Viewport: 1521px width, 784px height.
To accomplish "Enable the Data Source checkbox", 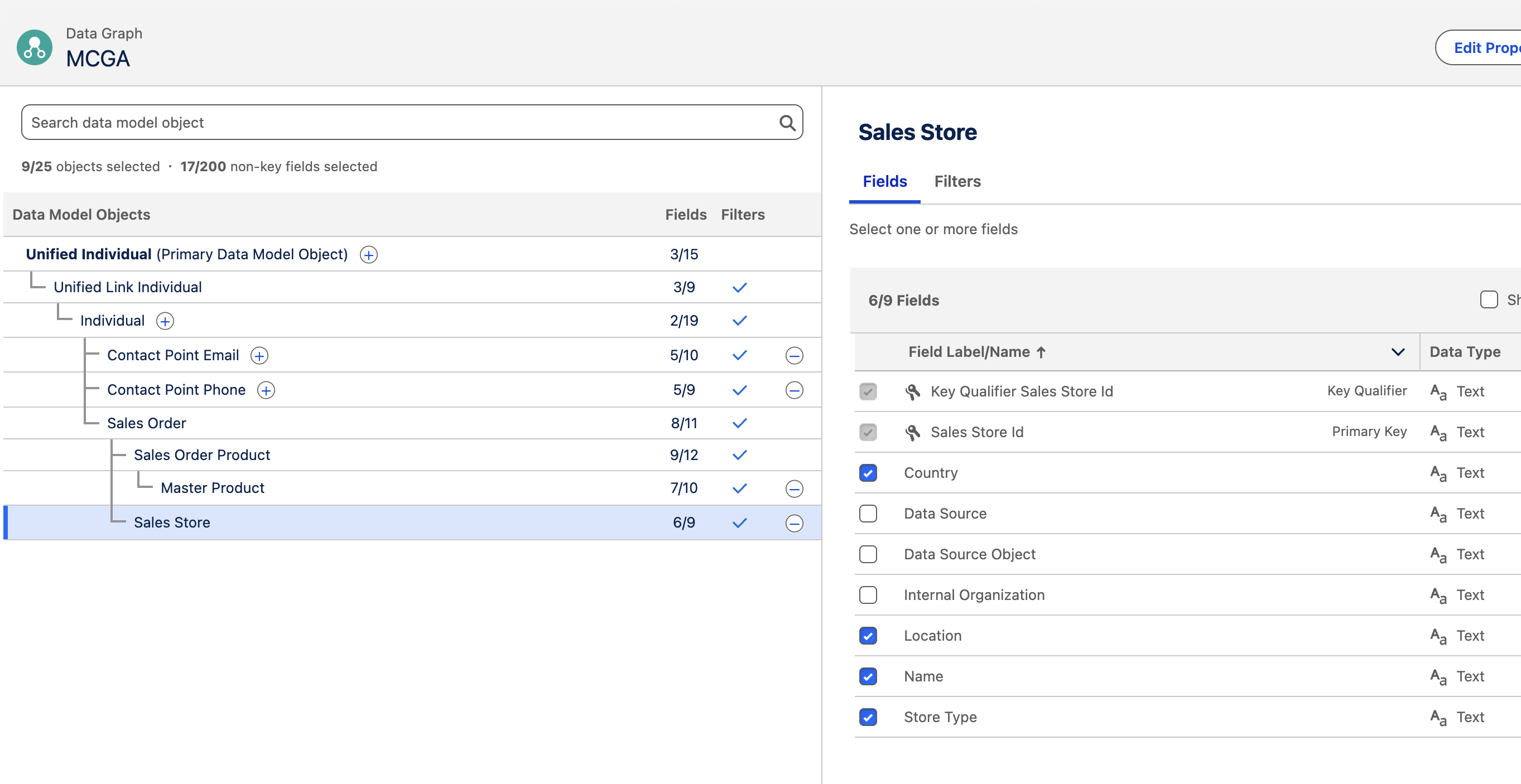I will tap(868, 513).
